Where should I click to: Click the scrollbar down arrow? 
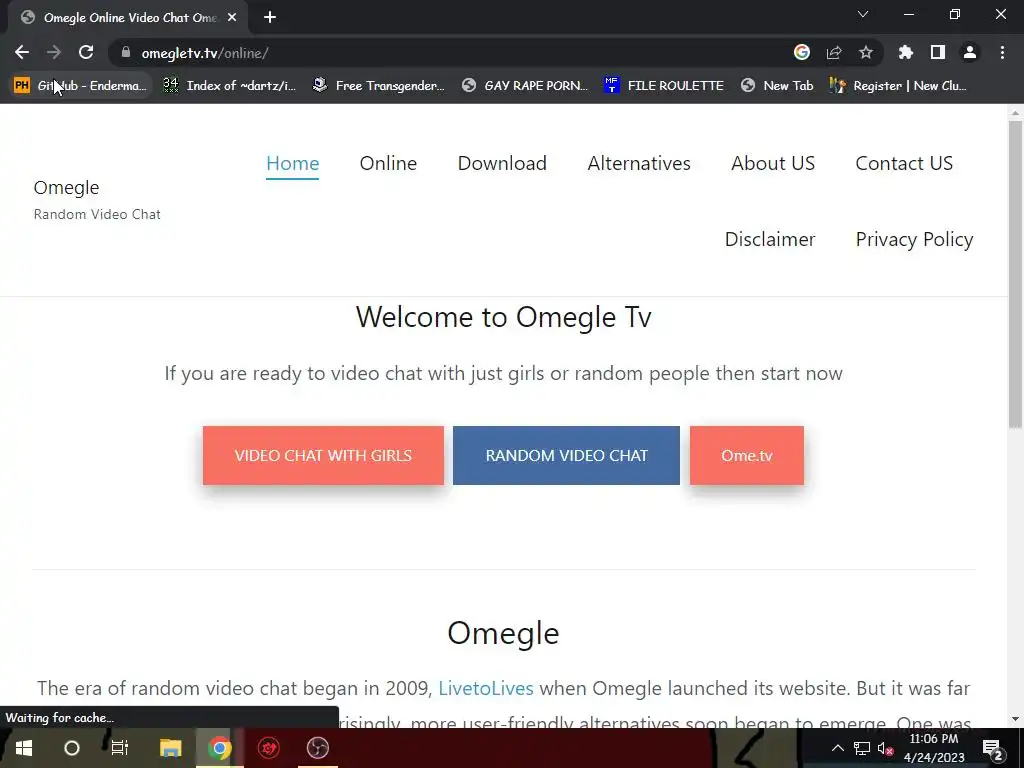1015,720
